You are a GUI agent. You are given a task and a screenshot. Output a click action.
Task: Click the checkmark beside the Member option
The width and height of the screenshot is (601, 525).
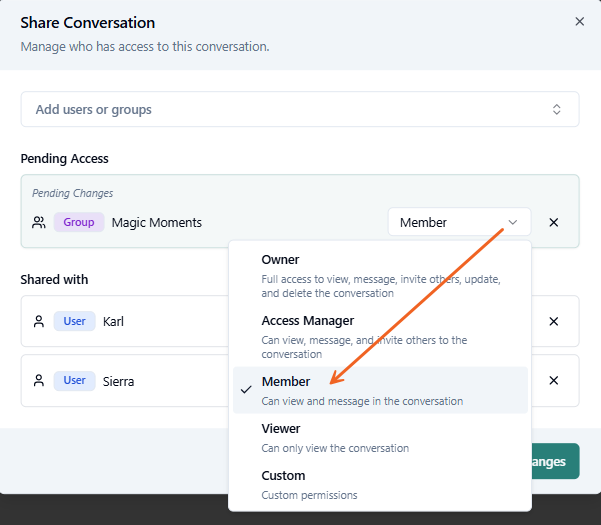pyautogui.click(x=246, y=390)
